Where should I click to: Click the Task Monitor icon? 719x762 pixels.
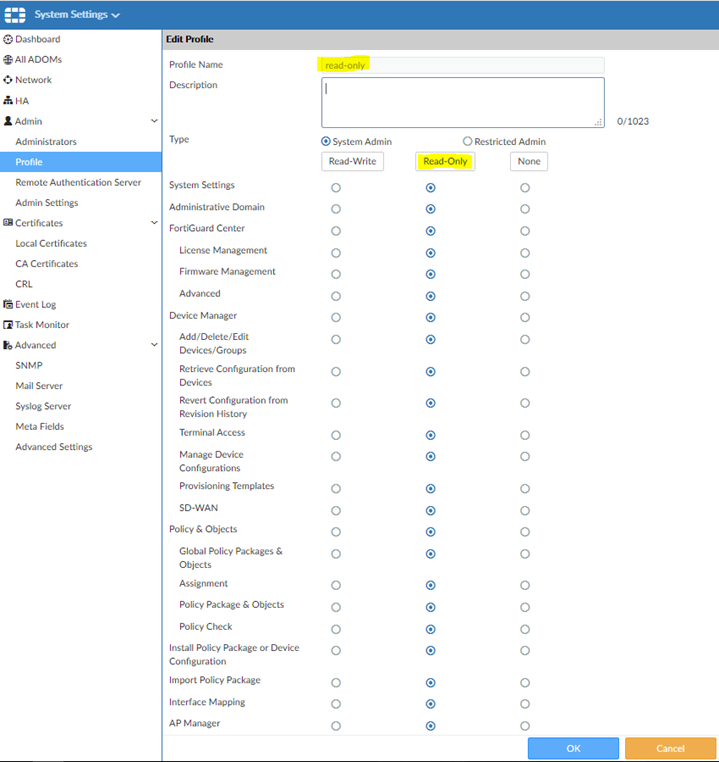point(8,325)
